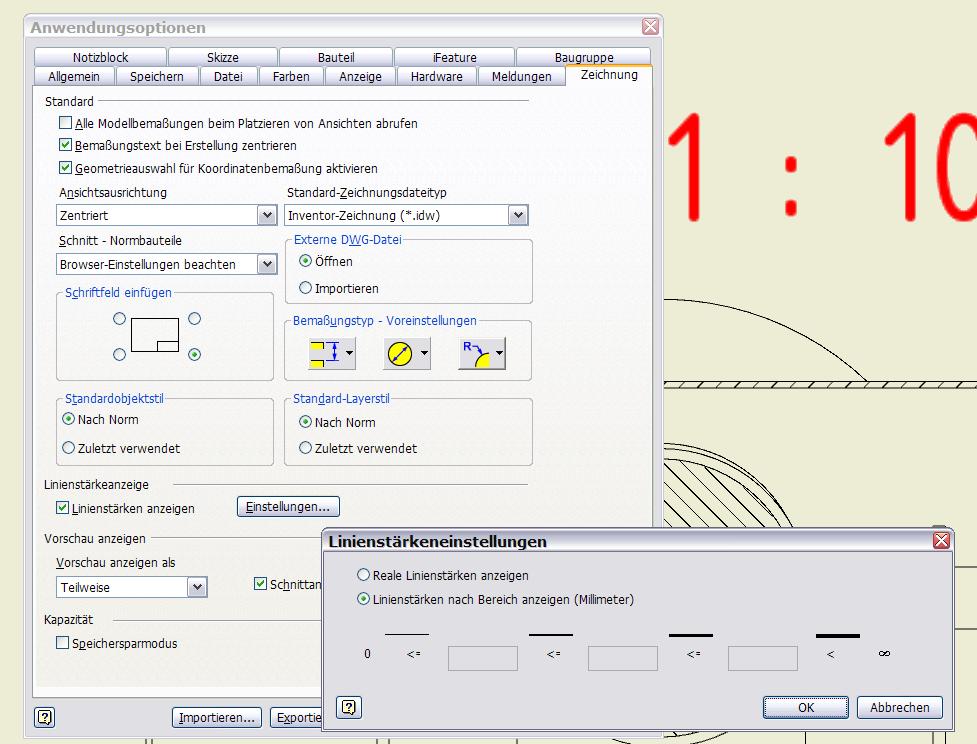Select 'Importieren' for external DWG file

click(x=305, y=288)
